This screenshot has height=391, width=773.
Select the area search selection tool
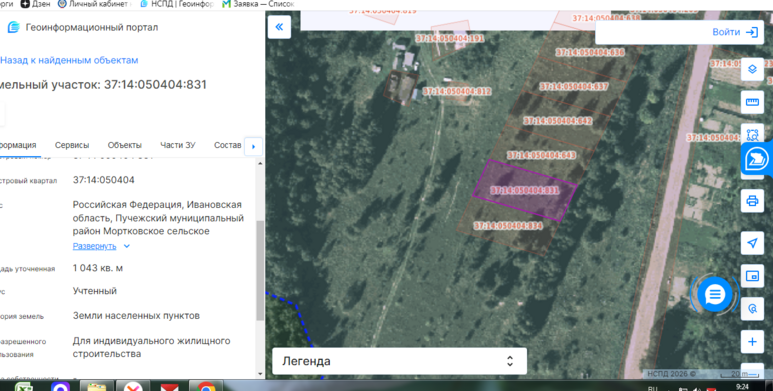752,134
